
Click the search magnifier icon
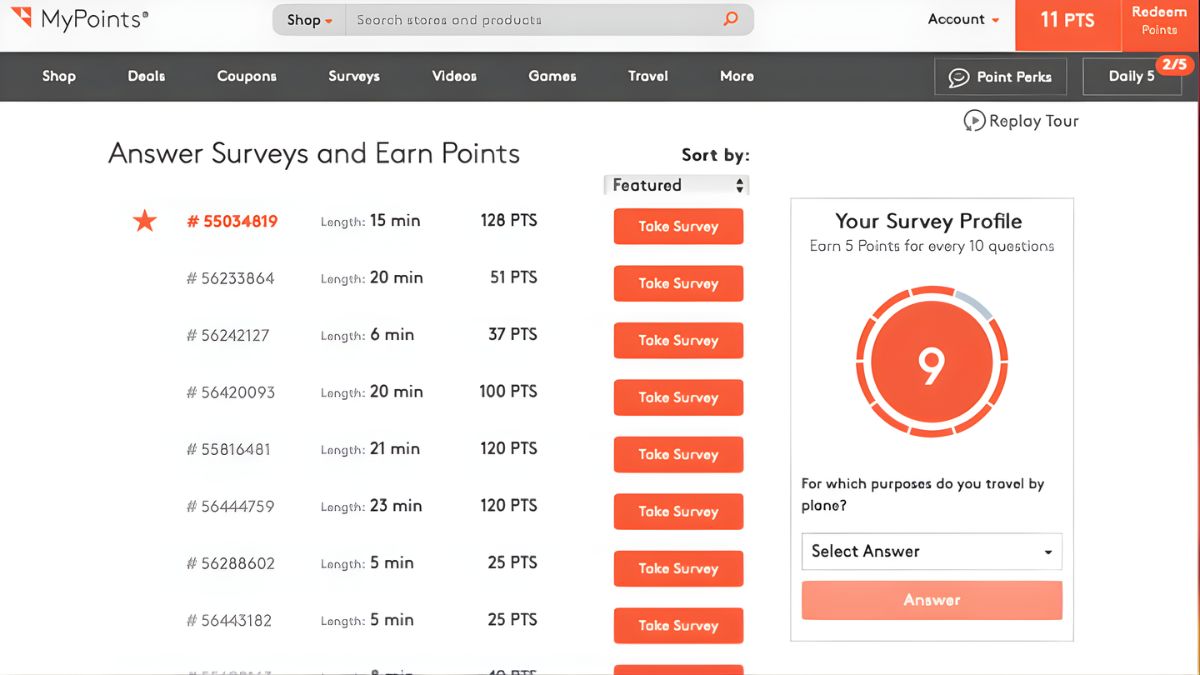pos(729,19)
